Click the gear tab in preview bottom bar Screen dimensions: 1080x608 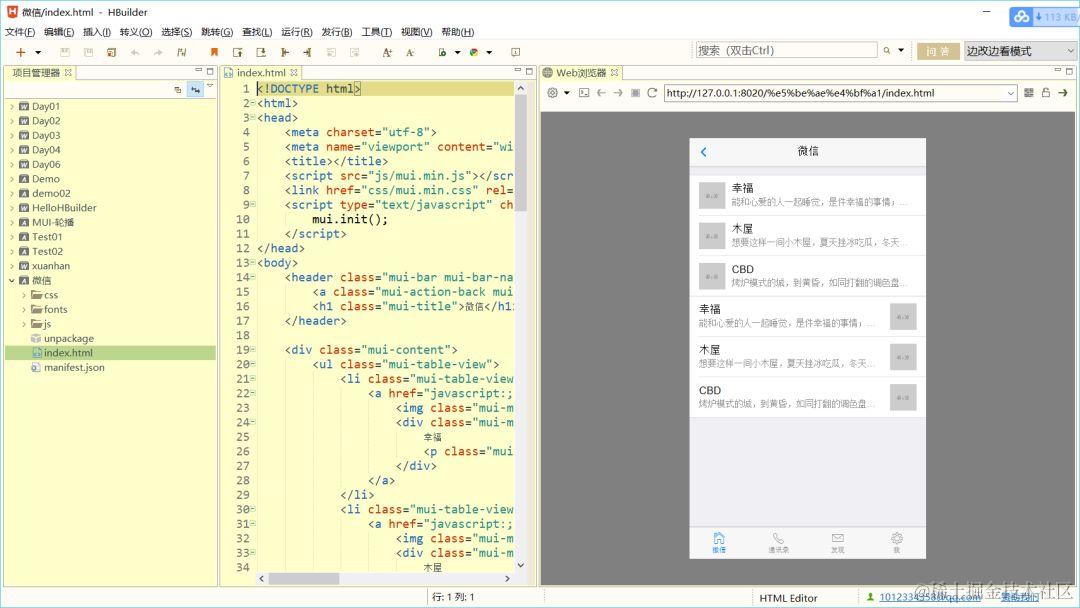(897, 543)
